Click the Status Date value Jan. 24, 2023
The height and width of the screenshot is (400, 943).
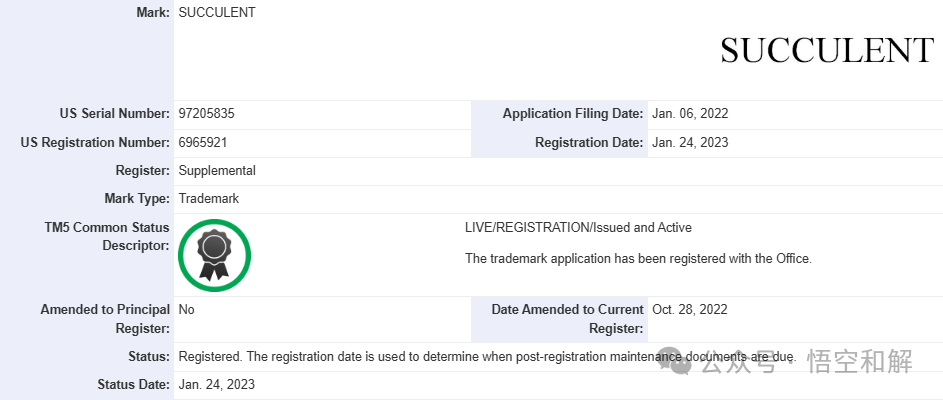tap(217, 384)
